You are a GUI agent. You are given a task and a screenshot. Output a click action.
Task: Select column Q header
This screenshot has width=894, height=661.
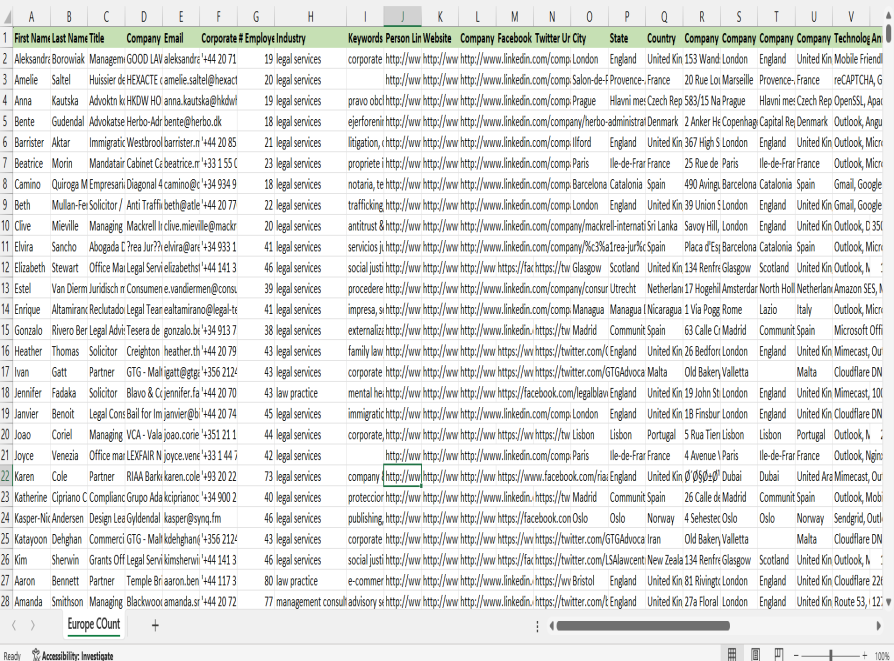pos(664,17)
